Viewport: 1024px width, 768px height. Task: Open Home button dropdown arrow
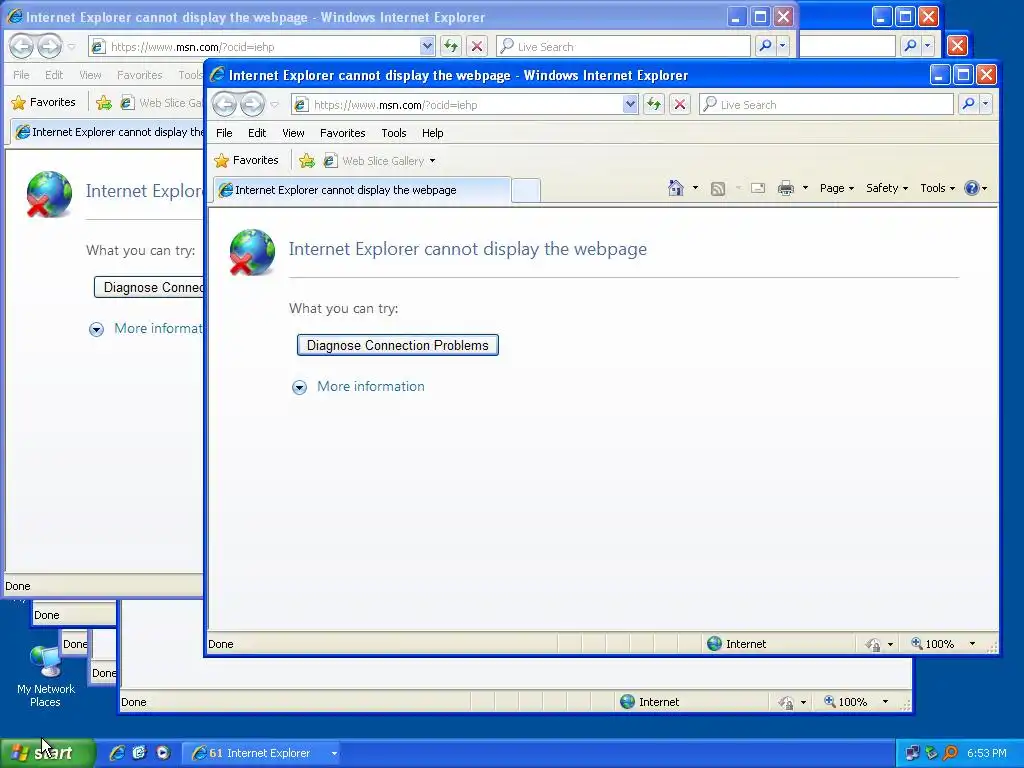tap(696, 188)
